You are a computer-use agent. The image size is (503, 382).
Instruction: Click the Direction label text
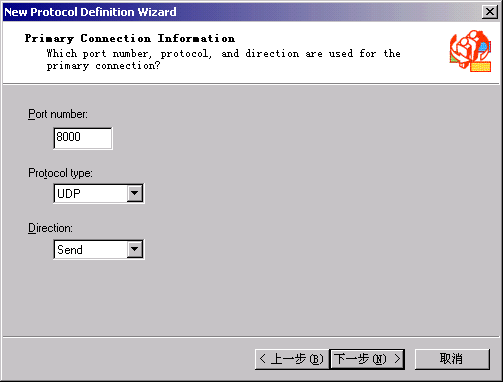pyautogui.click(x=50, y=228)
